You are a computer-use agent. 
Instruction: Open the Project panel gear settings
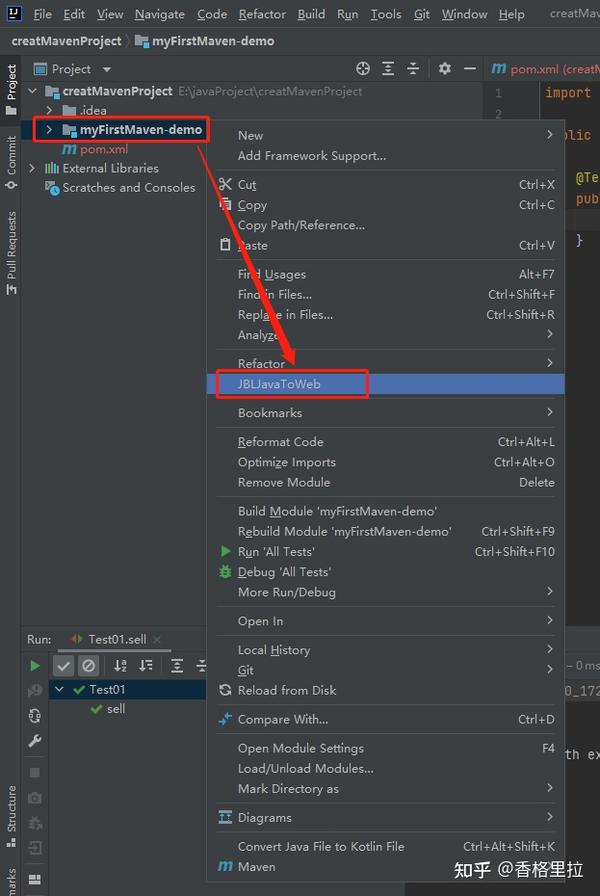pyautogui.click(x=445, y=69)
